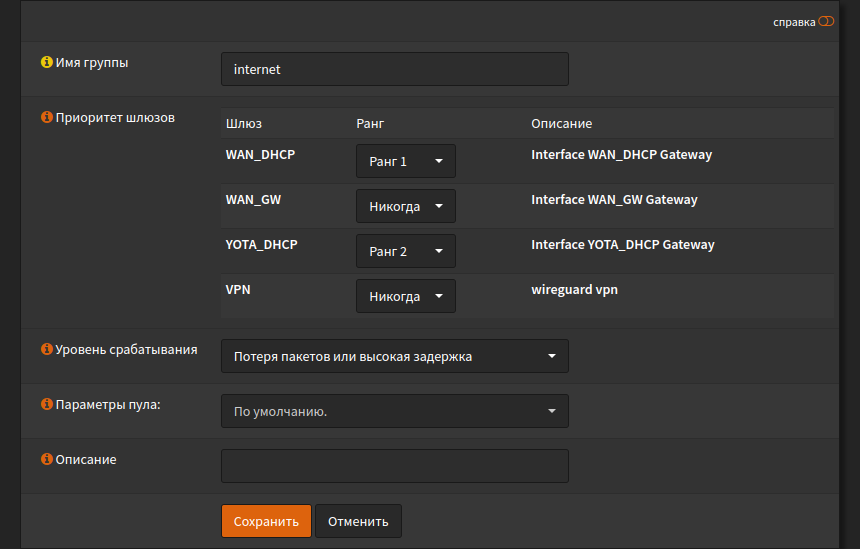Screen dimensions: 860x549
Task: Click Отменить button
Action: [x=358, y=521]
